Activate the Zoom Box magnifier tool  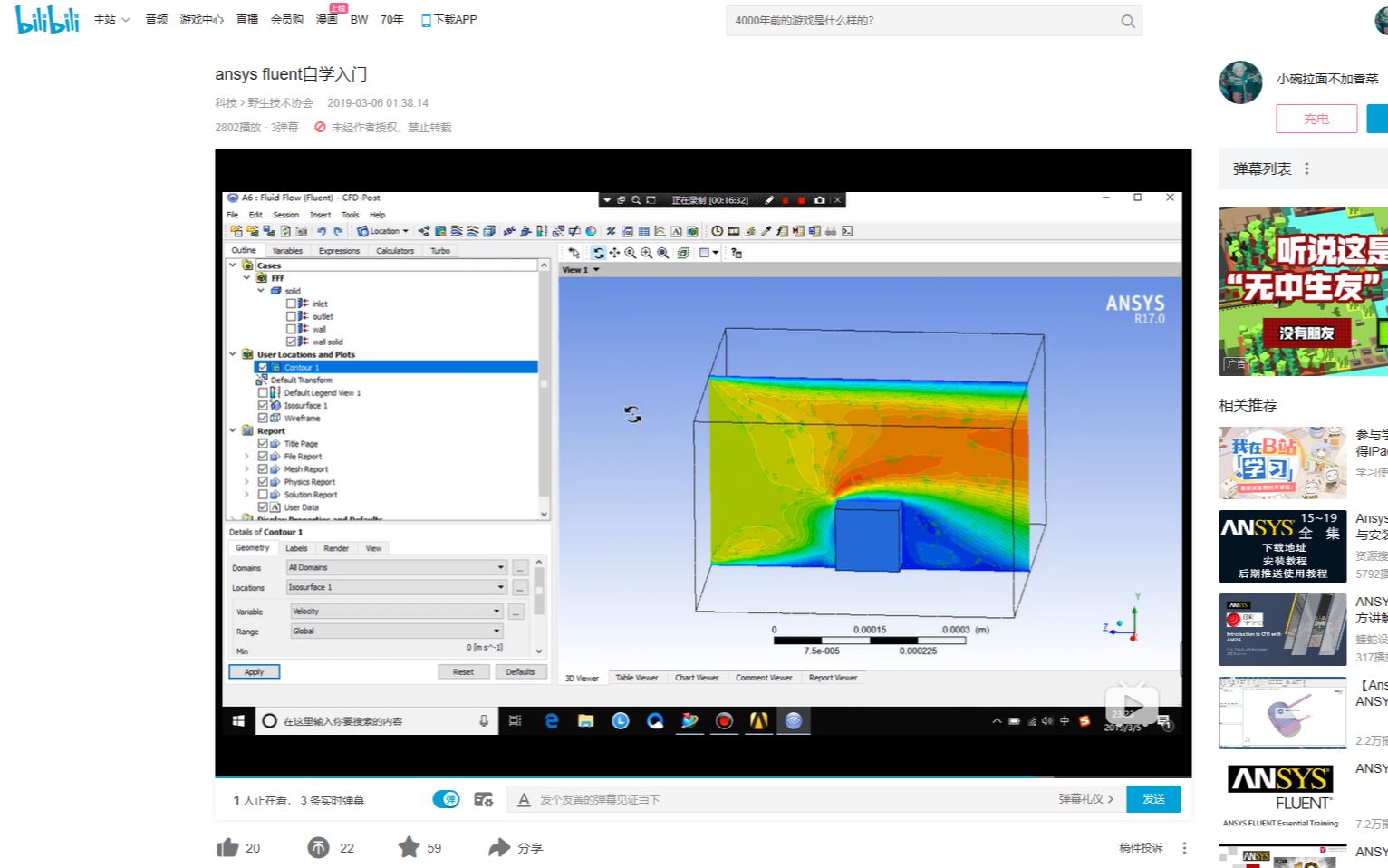[x=631, y=253]
